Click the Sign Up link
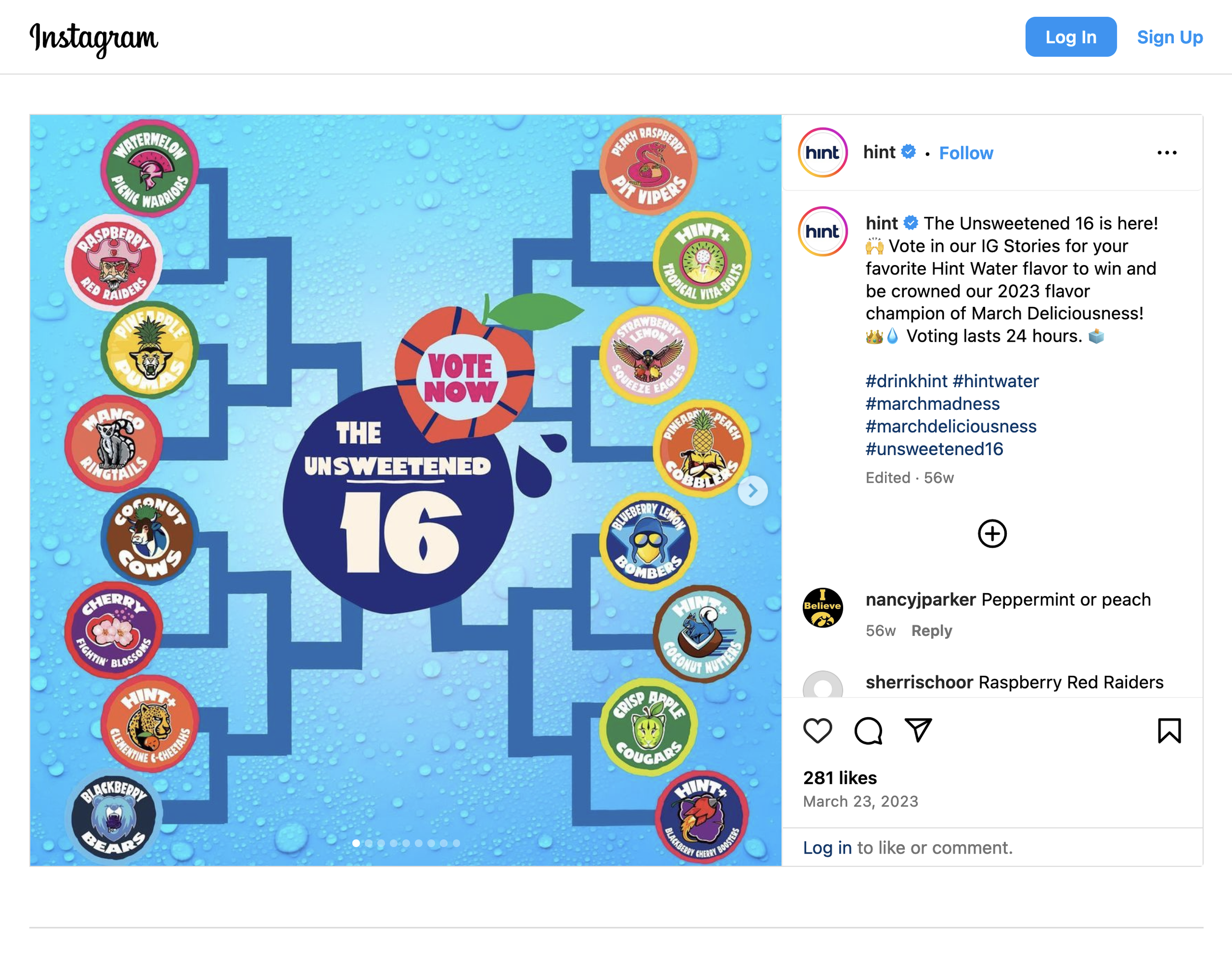 1169,37
